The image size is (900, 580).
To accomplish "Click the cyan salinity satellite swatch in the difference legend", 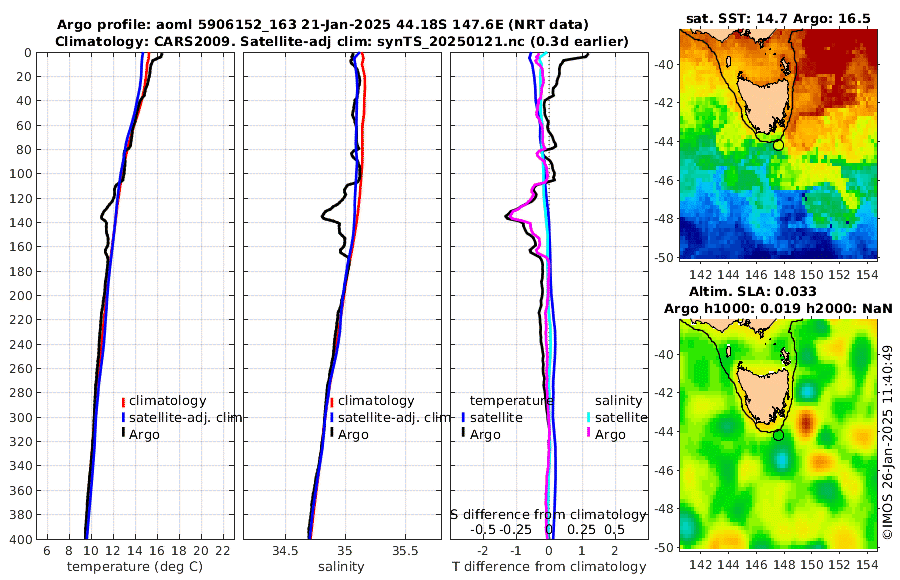I will (589, 418).
